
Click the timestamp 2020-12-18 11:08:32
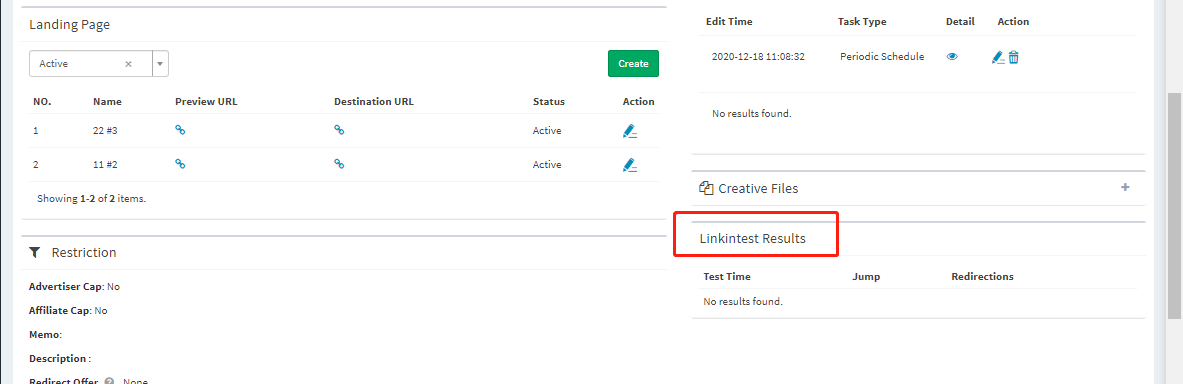tap(758, 57)
